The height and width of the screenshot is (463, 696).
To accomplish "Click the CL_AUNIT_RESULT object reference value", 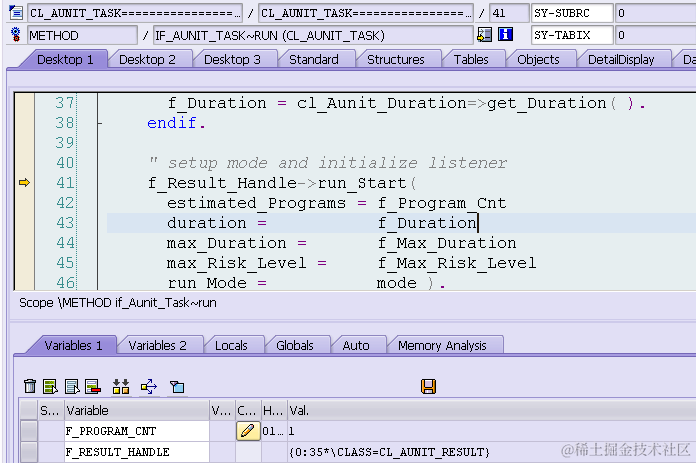I will tap(389, 452).
